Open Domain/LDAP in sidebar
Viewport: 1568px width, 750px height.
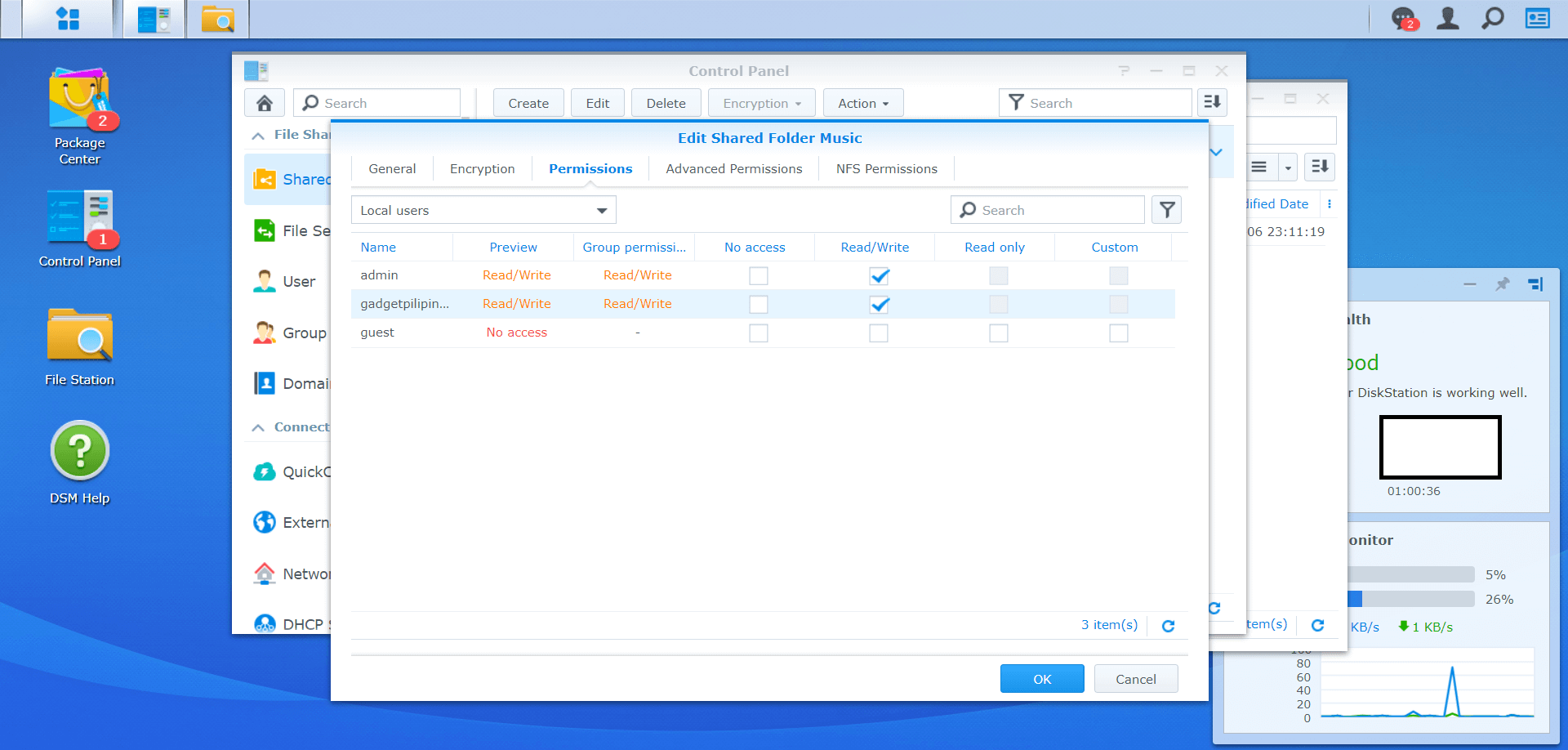coord(291,383)
